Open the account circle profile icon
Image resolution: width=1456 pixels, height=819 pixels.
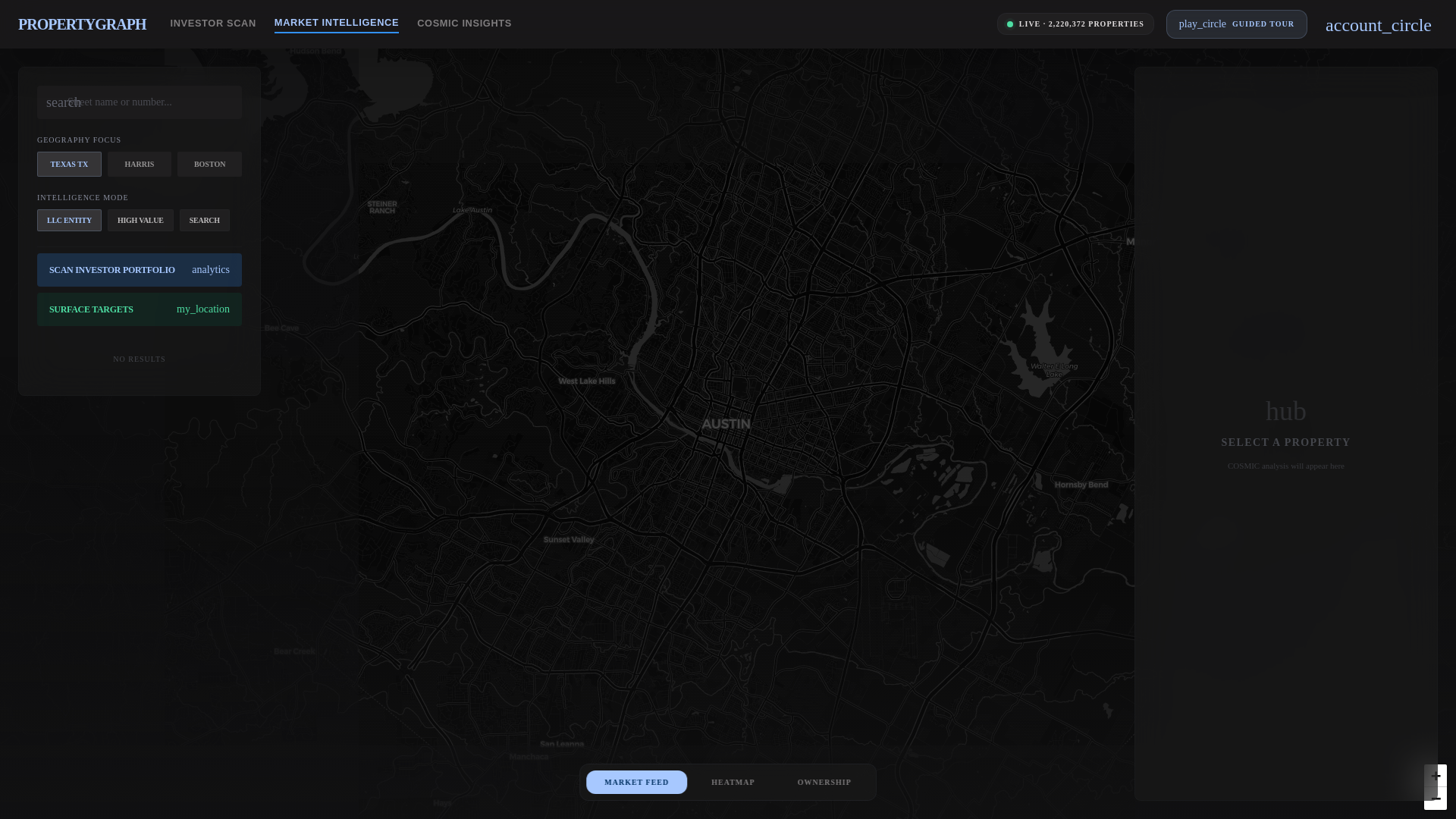click(1378, 25)
